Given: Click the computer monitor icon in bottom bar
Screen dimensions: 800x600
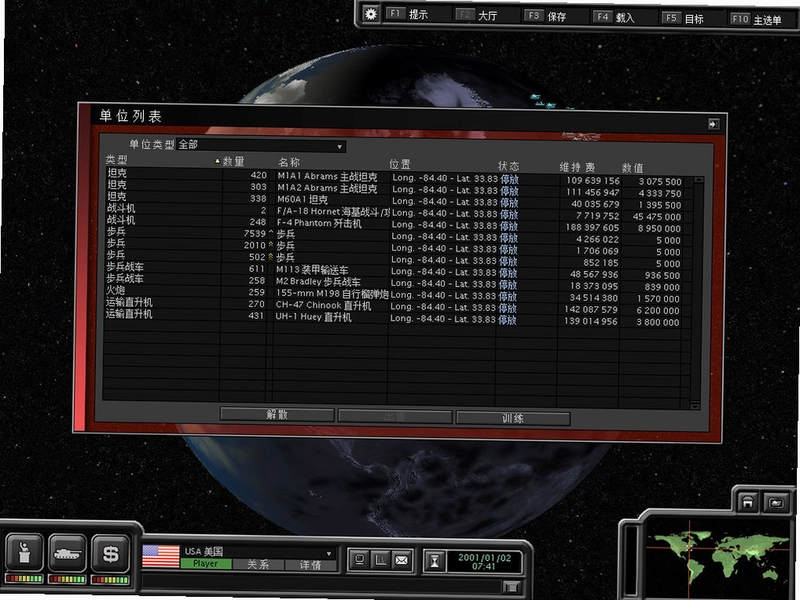Looking at the screenshot, I should click(x=359, y=560).
